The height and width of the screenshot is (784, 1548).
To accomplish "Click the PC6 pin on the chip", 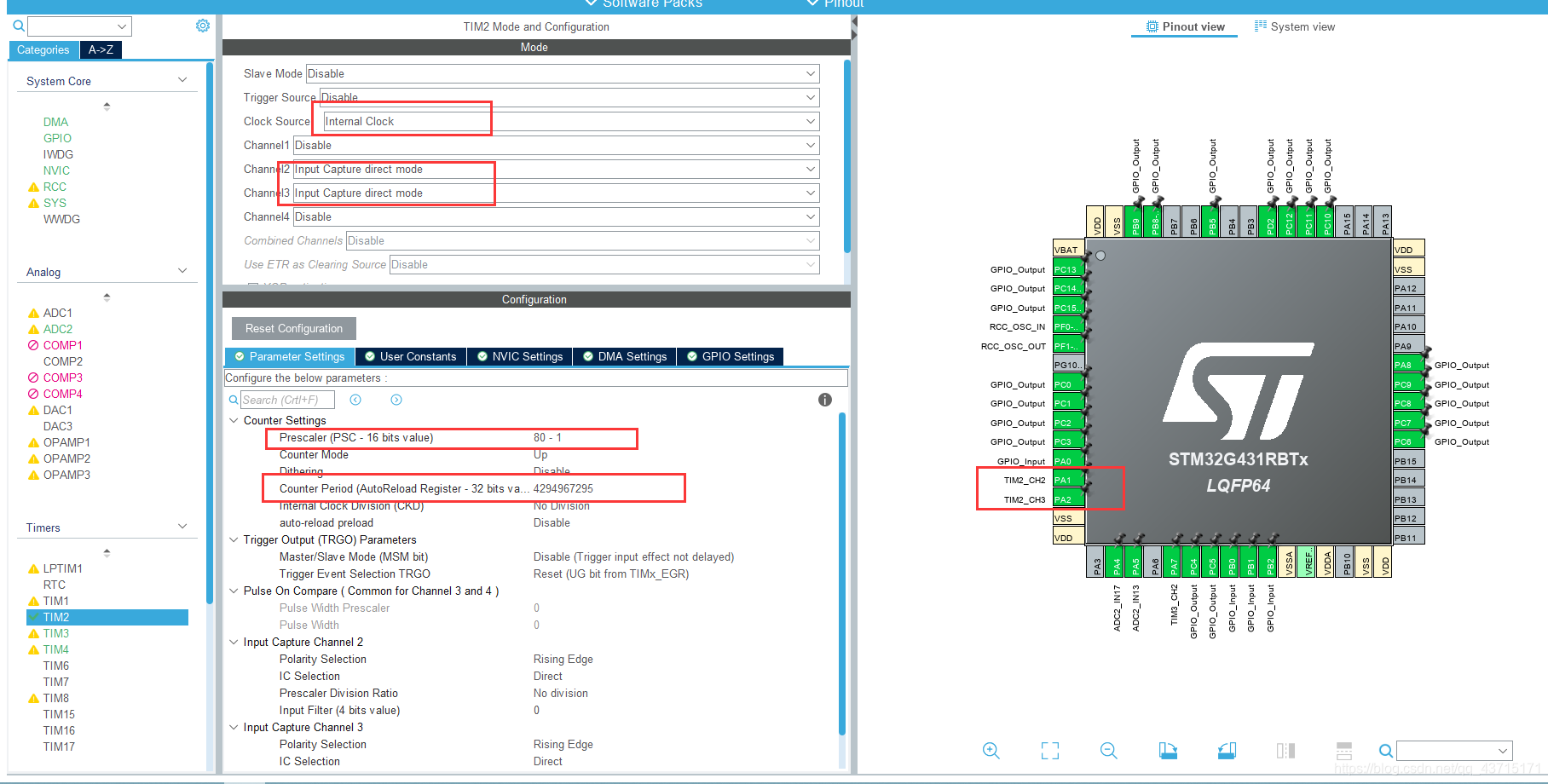I will [1409, 441].
